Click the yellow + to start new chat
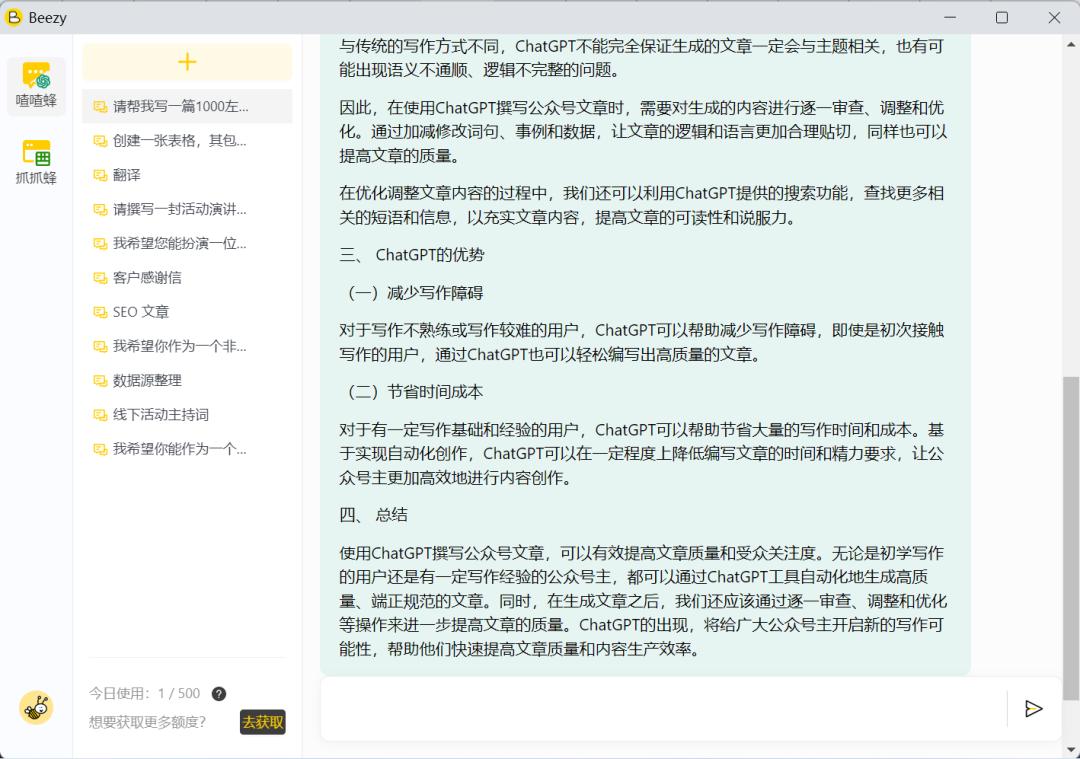 click(187, 62)
